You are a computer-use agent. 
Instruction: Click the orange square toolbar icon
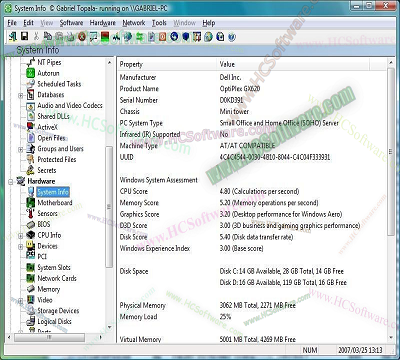coord(162,36)
